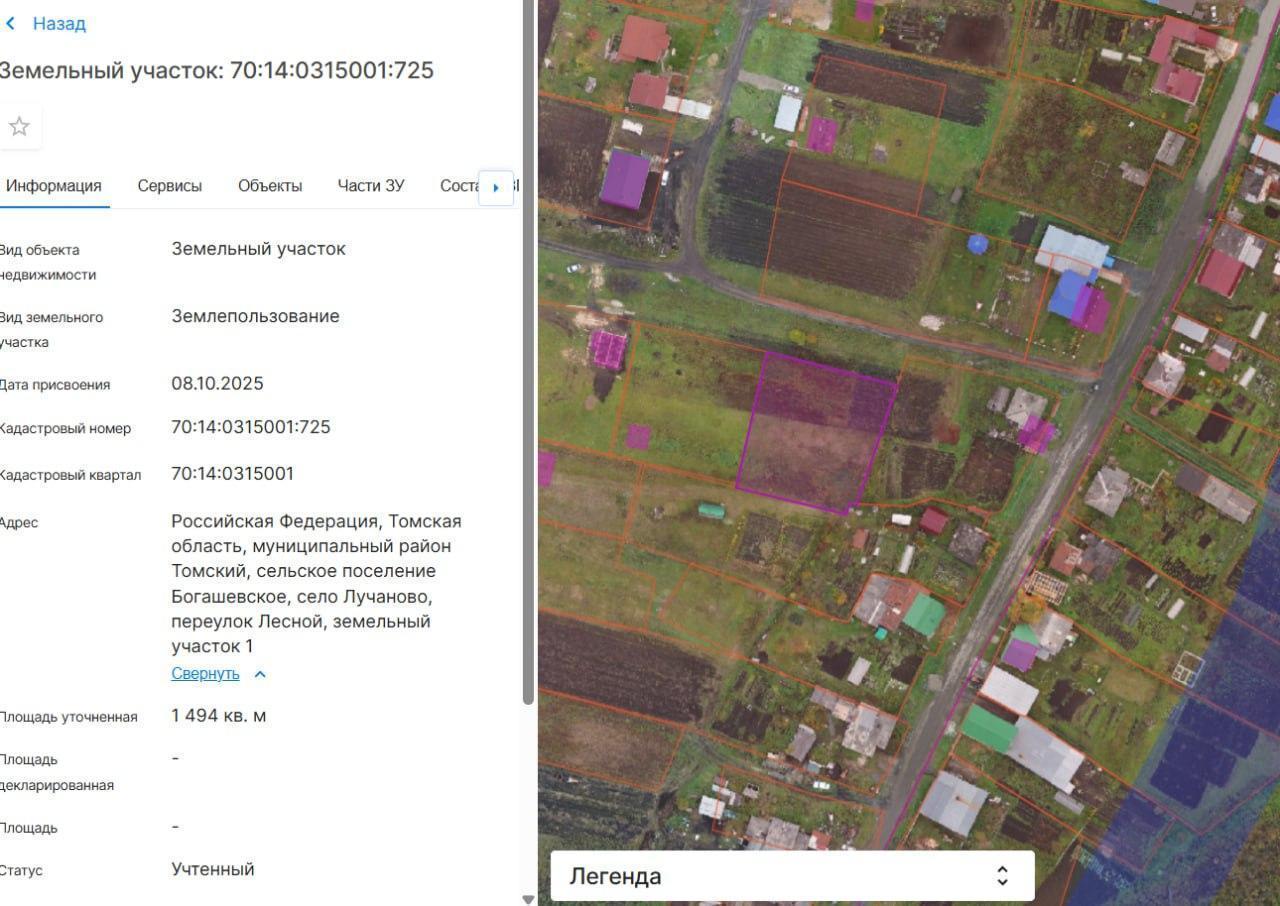Click the Земельный участок page heading
This screenshot has width=1280, height=906.
coord(216,70)
